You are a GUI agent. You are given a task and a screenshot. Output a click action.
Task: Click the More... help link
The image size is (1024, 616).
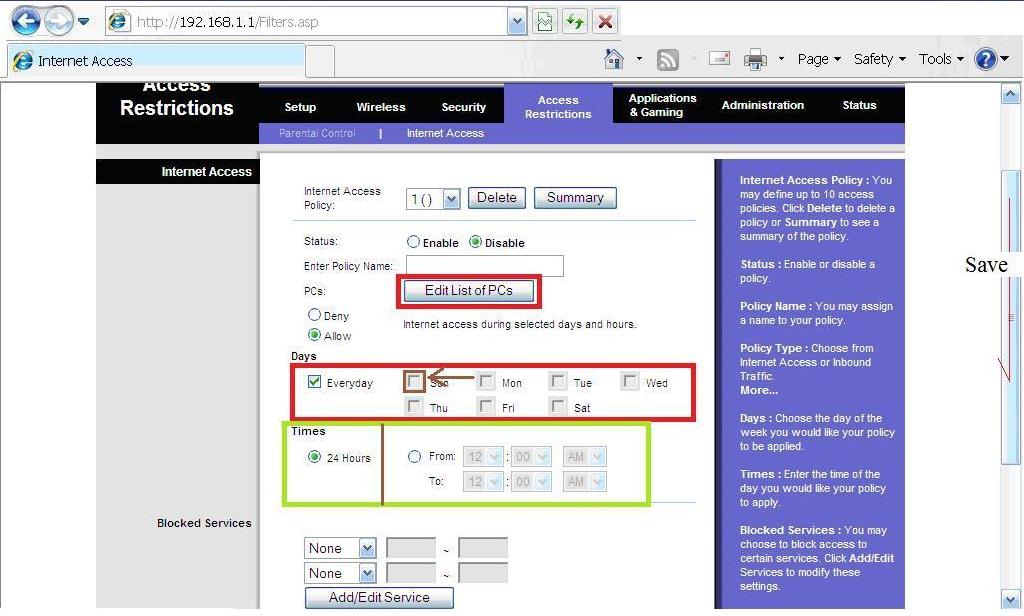(759, 391)
